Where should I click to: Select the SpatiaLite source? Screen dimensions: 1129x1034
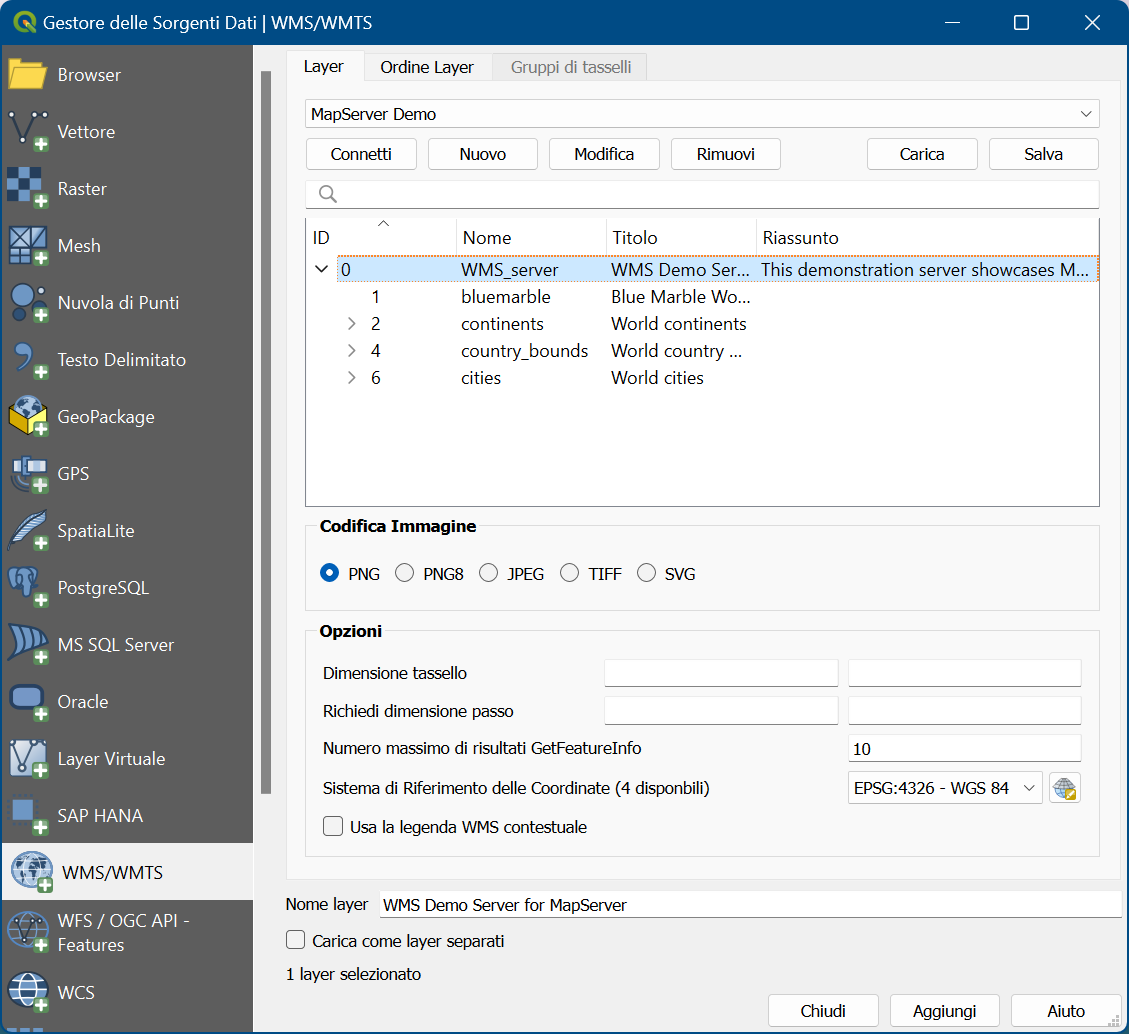coord(127,531)
